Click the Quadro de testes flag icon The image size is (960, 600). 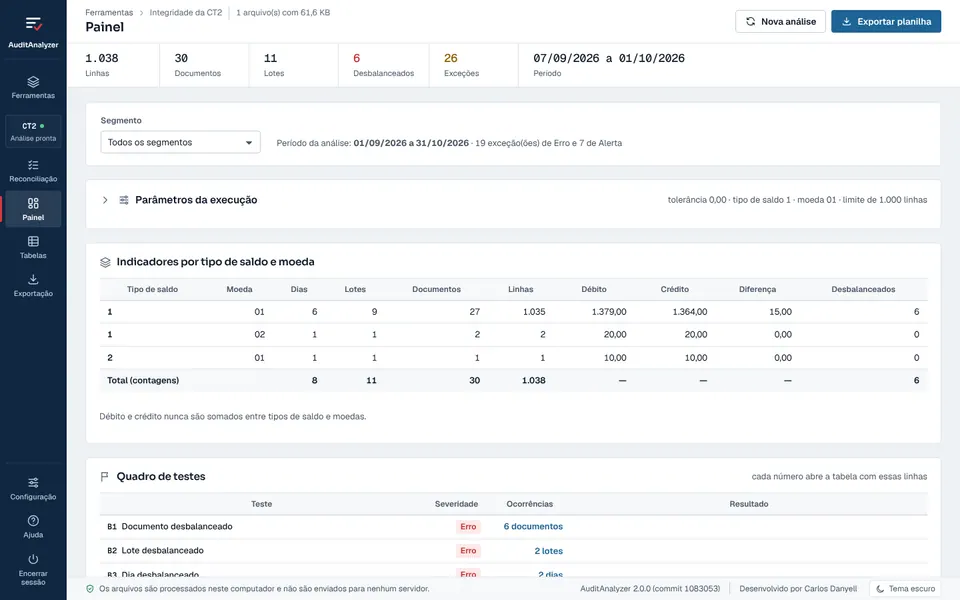[x=105, y=476]
